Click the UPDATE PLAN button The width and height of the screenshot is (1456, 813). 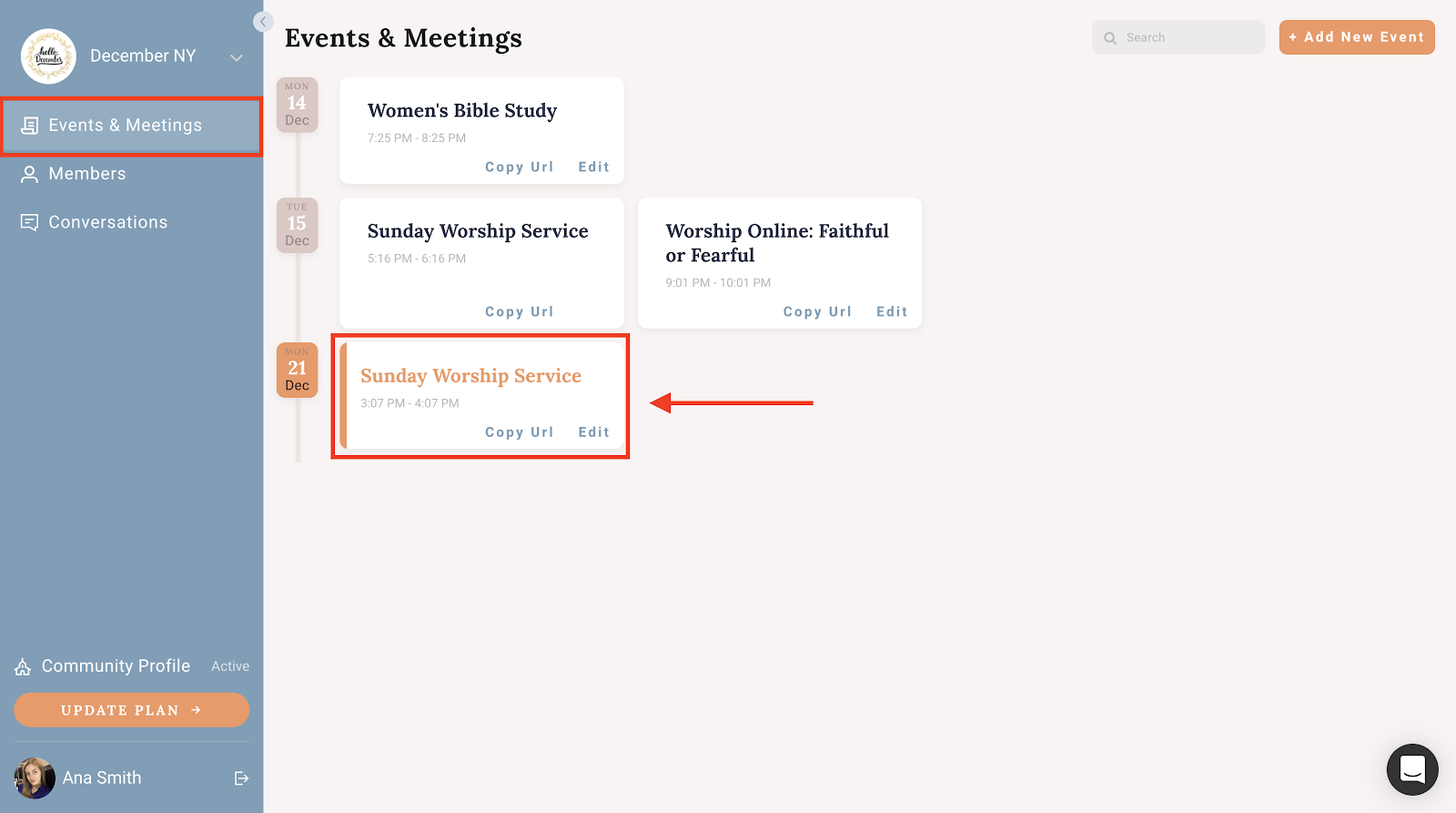132,710
